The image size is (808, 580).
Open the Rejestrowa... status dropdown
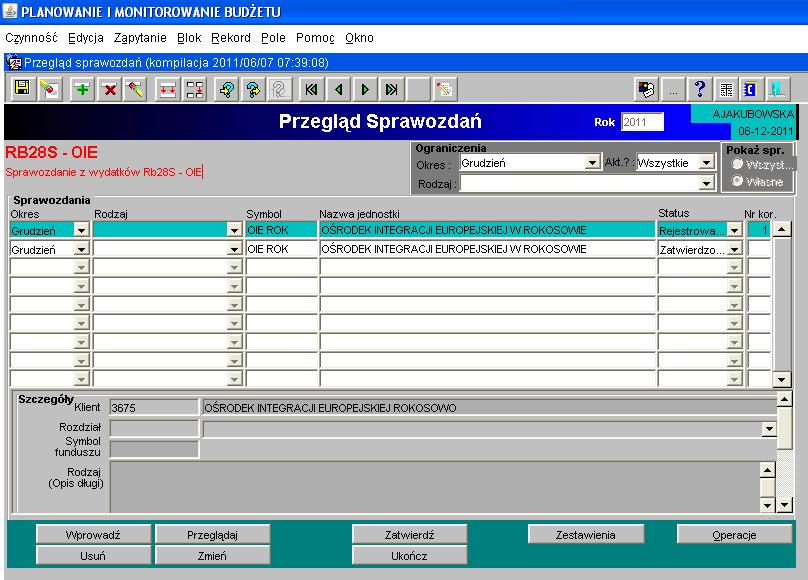pyautogui.click(x=734, y=230)
